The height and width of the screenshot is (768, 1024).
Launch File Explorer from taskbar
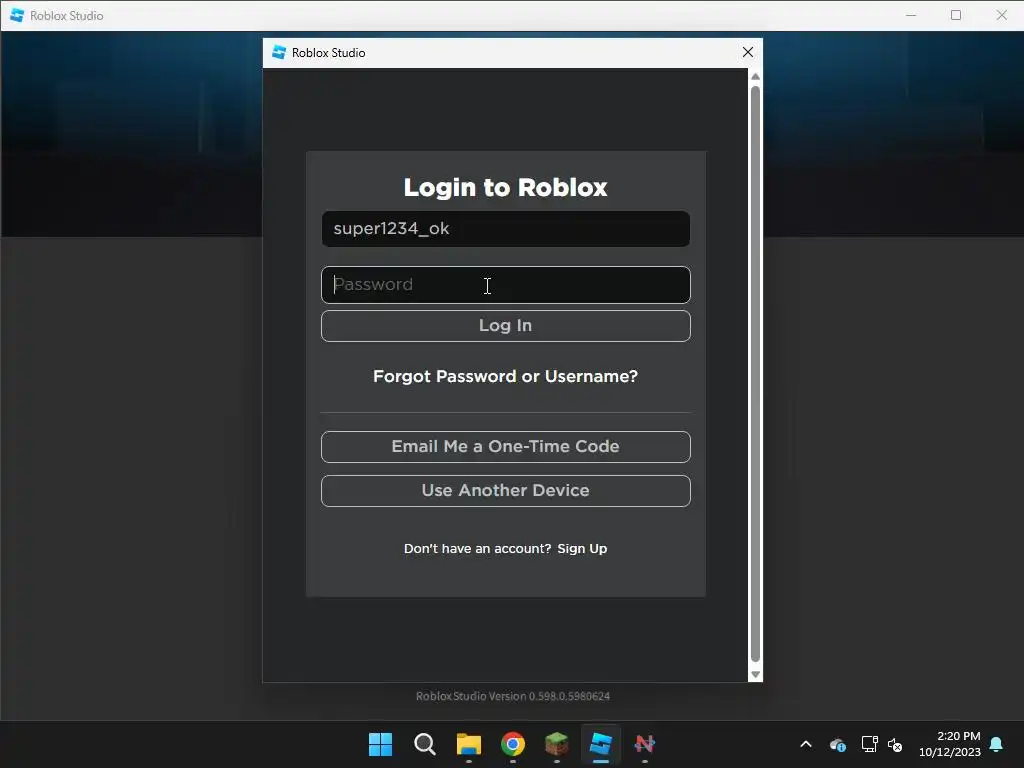click(x=468, y=744)
